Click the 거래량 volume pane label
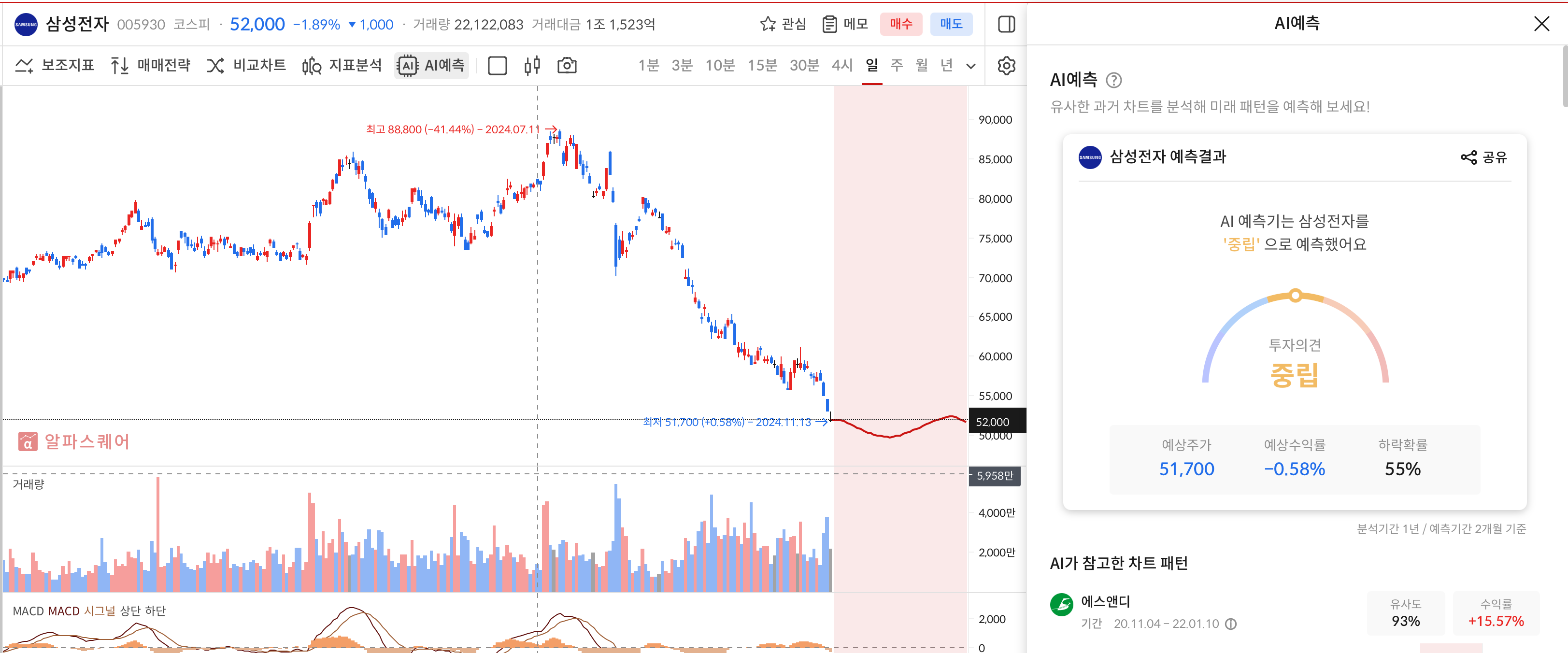1568x653 pixels. pos(29,484)
